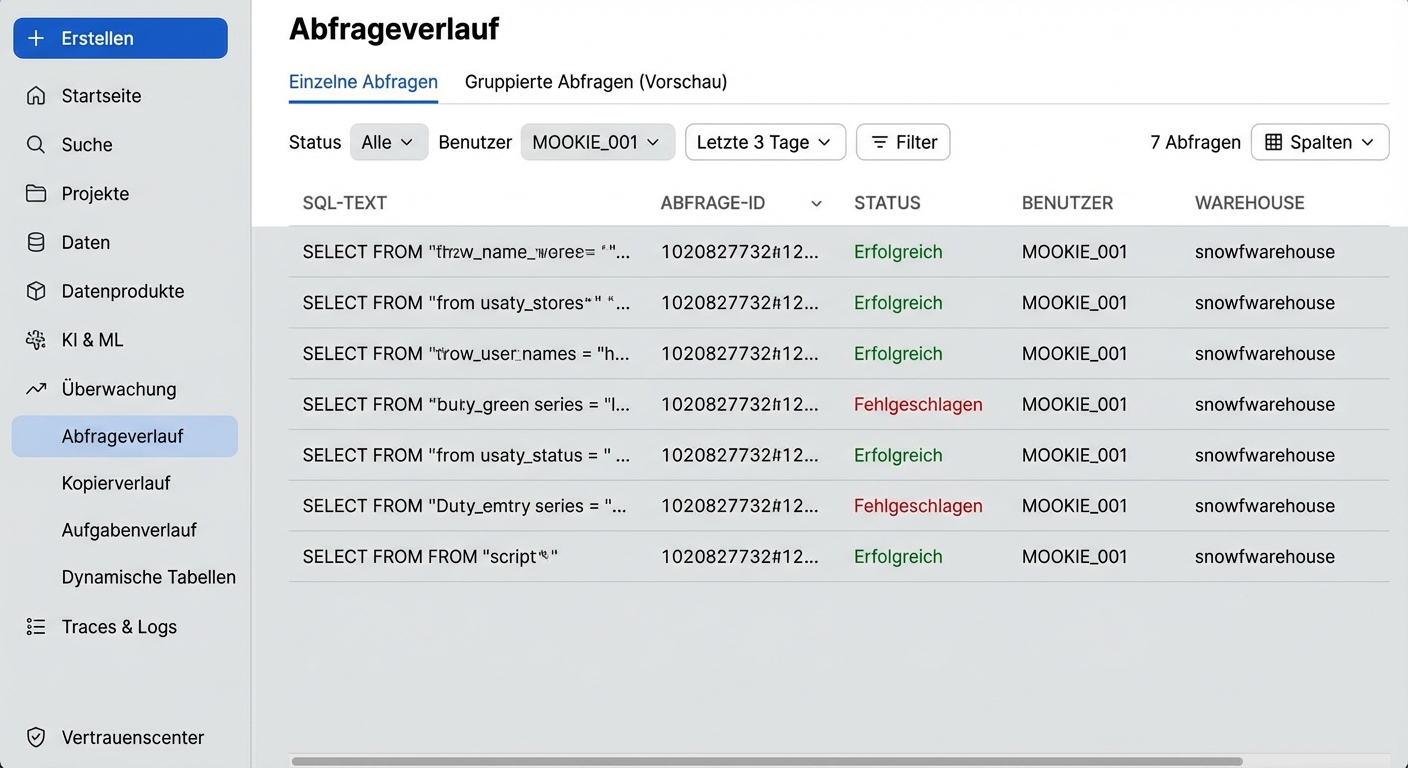
Task: Expand the Benutzer MOOKIE_001 dropdown
Action: (597, 142)
